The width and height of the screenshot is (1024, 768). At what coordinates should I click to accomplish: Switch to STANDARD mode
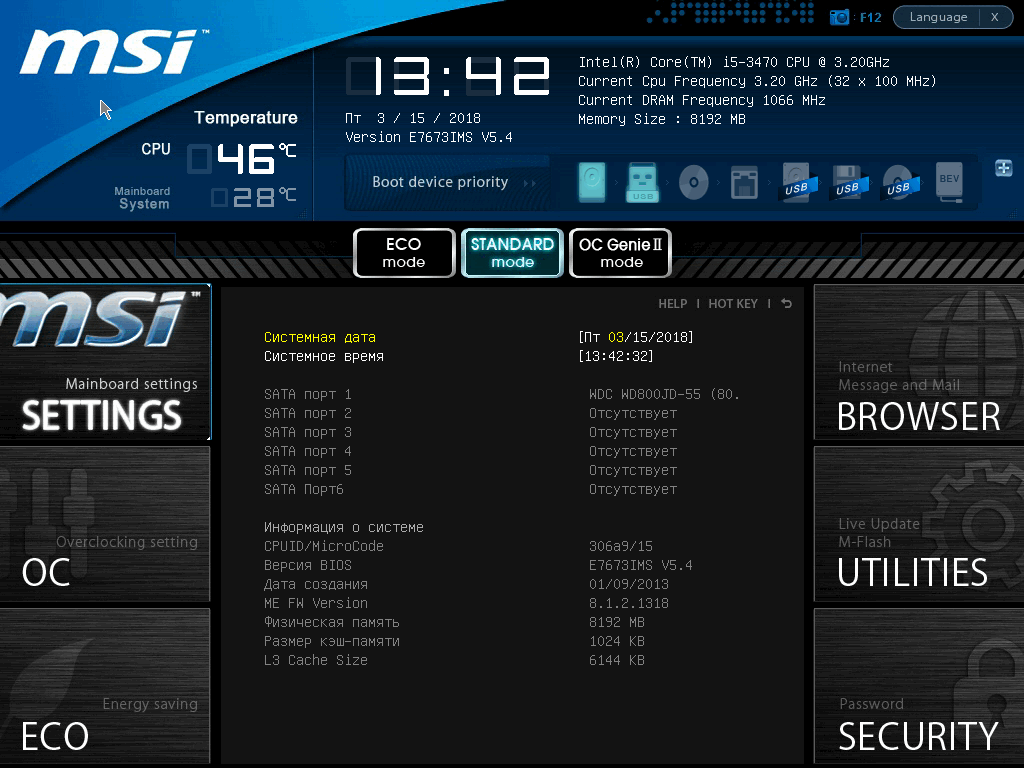(512, 253)
